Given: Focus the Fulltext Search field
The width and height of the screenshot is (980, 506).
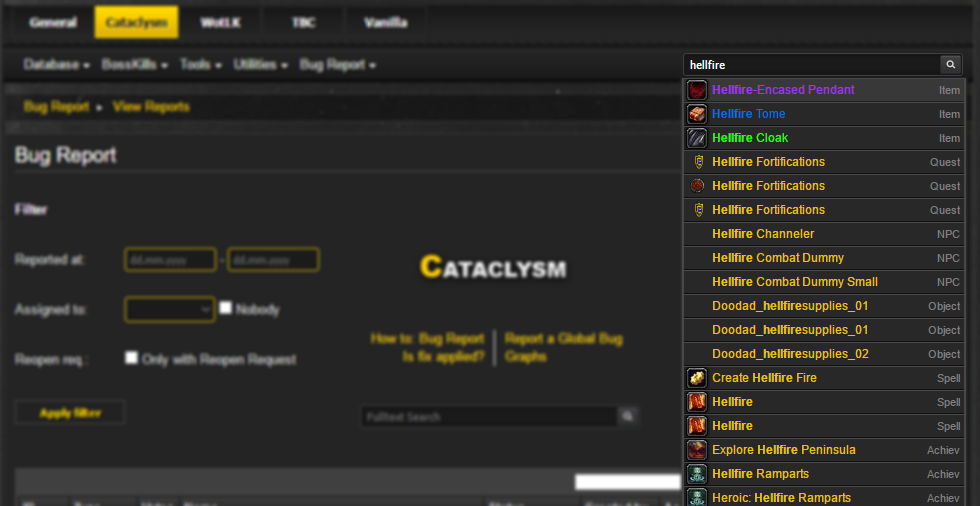Looking at the screenshot, I should click(x=489, y=416).
